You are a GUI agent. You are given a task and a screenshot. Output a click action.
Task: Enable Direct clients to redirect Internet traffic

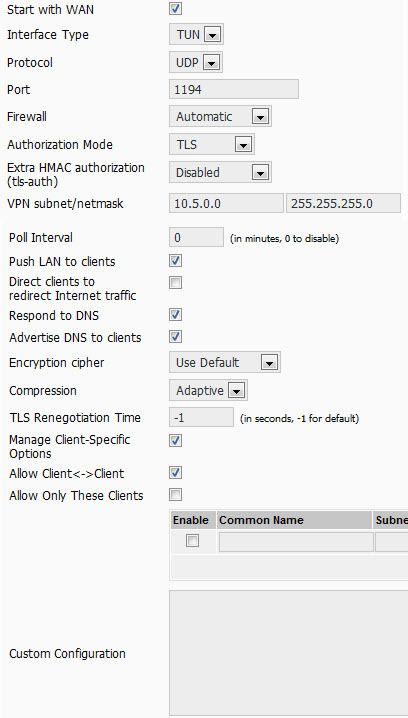175,283
